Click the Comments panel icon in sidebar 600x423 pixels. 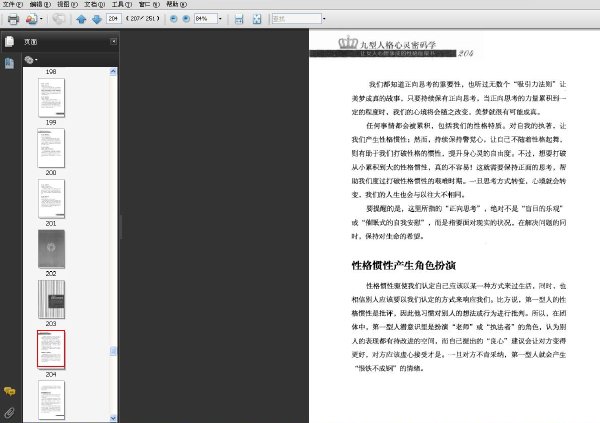tap(10, 391)
